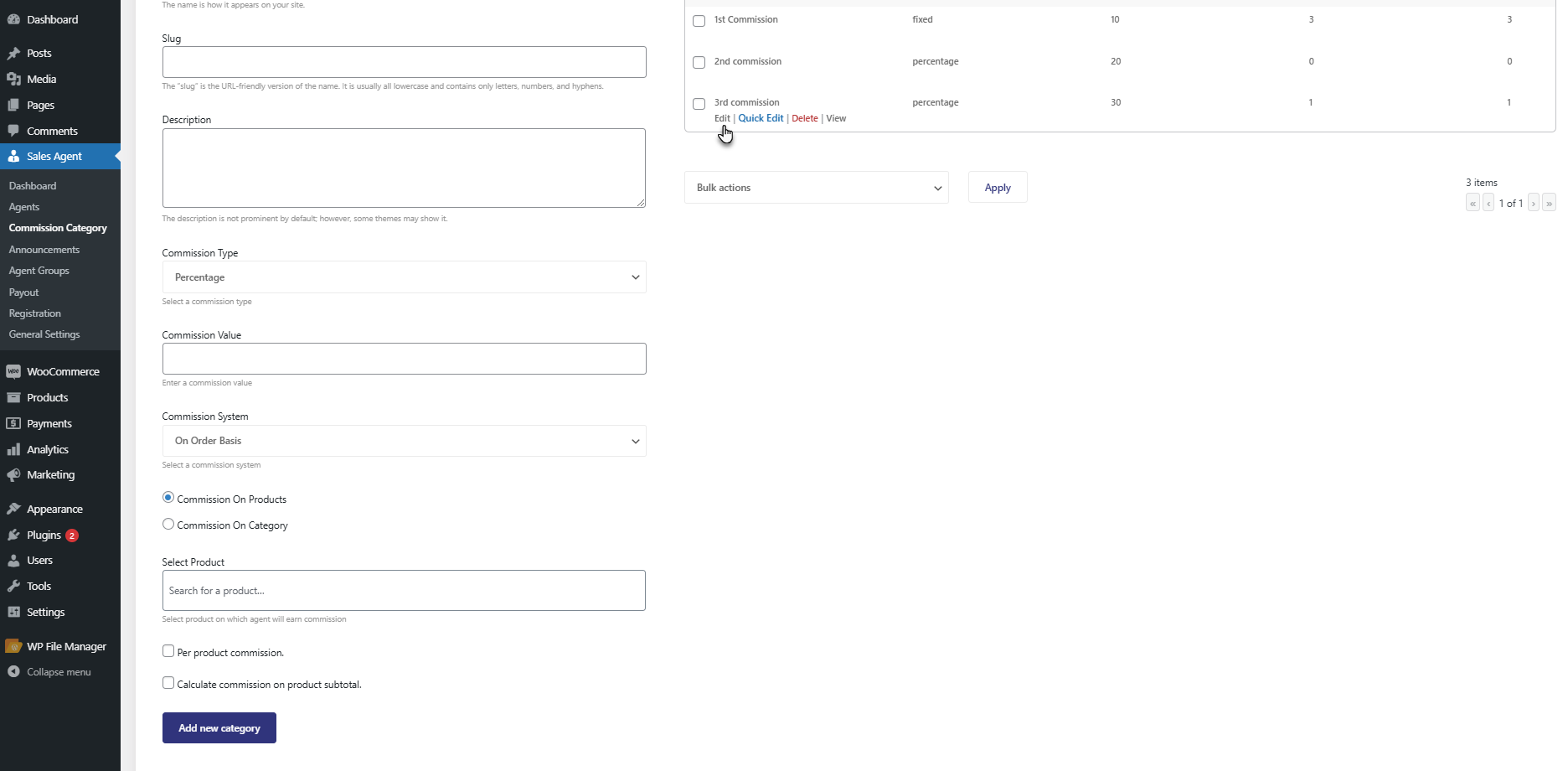
Task: Select Commission On Category radio button
Action: pyautogui.click(x=168, y=525)
